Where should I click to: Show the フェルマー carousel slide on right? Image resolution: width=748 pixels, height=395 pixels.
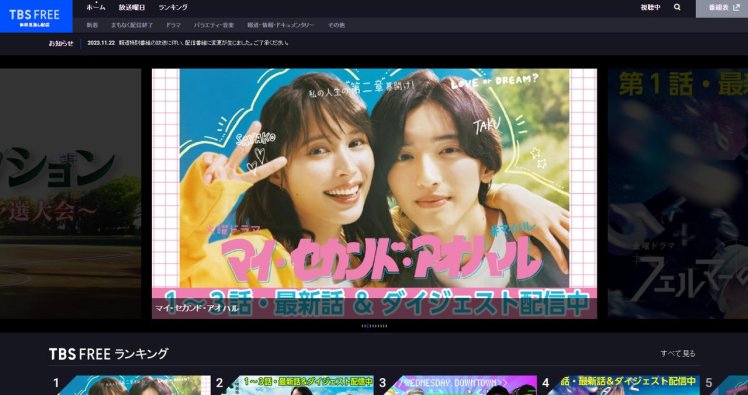(x=678, y=194)
